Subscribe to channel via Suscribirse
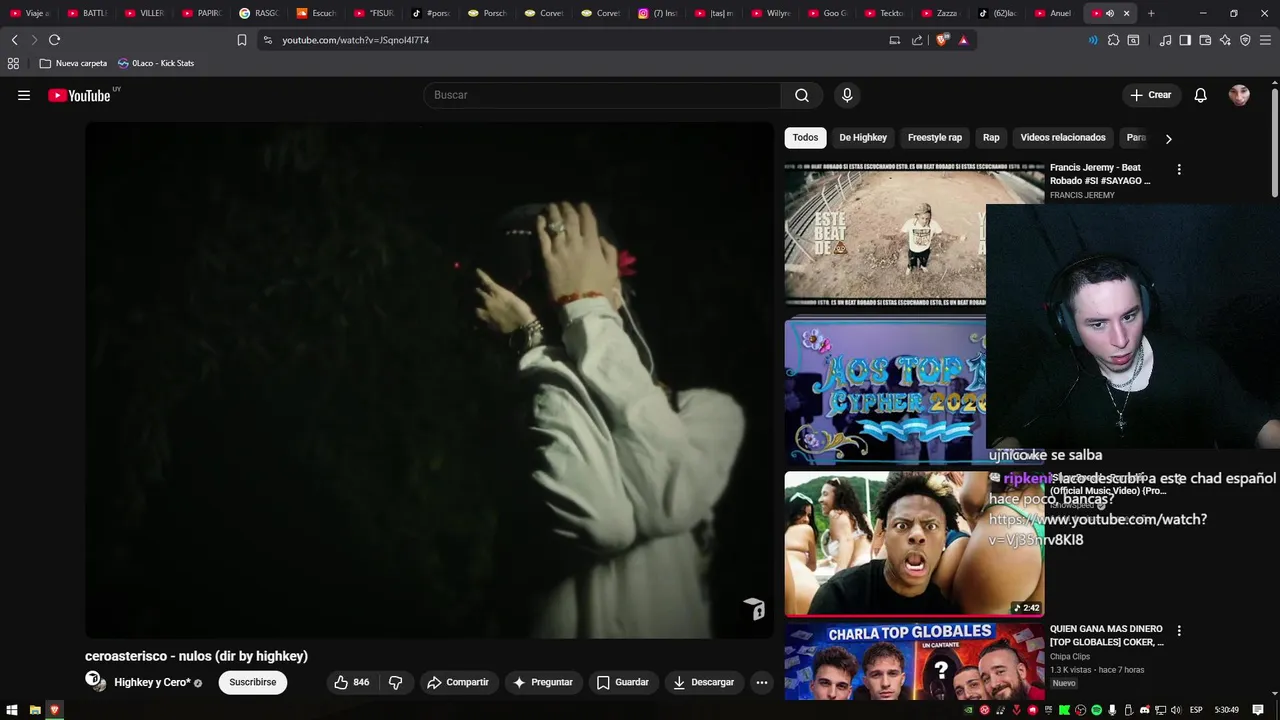The height and width of the screenshot is (720, 1280). pos(253,682)
